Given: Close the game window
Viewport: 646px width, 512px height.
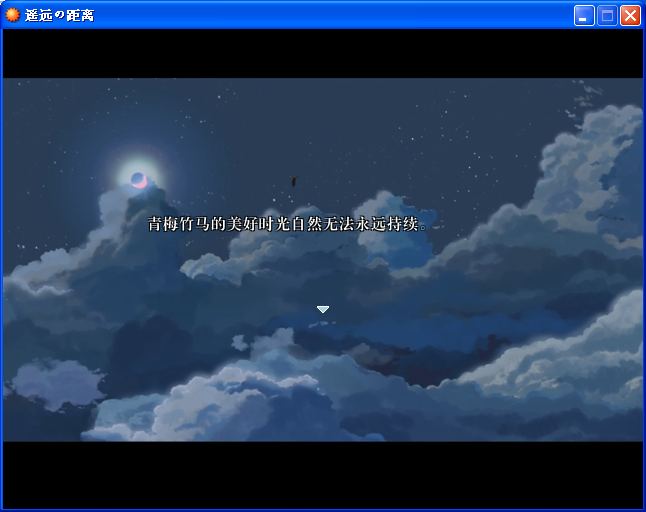Looking at the screenshot, I should pos(630,16).
